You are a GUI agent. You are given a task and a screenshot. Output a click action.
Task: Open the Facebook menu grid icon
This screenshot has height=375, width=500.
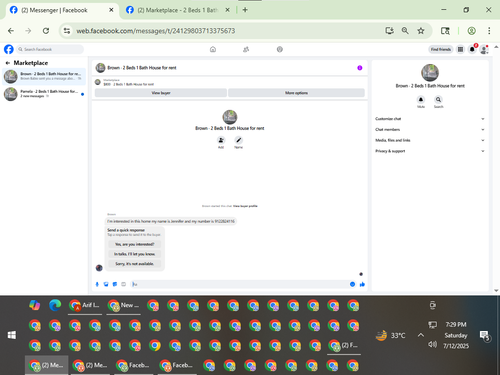coord(460,49)
